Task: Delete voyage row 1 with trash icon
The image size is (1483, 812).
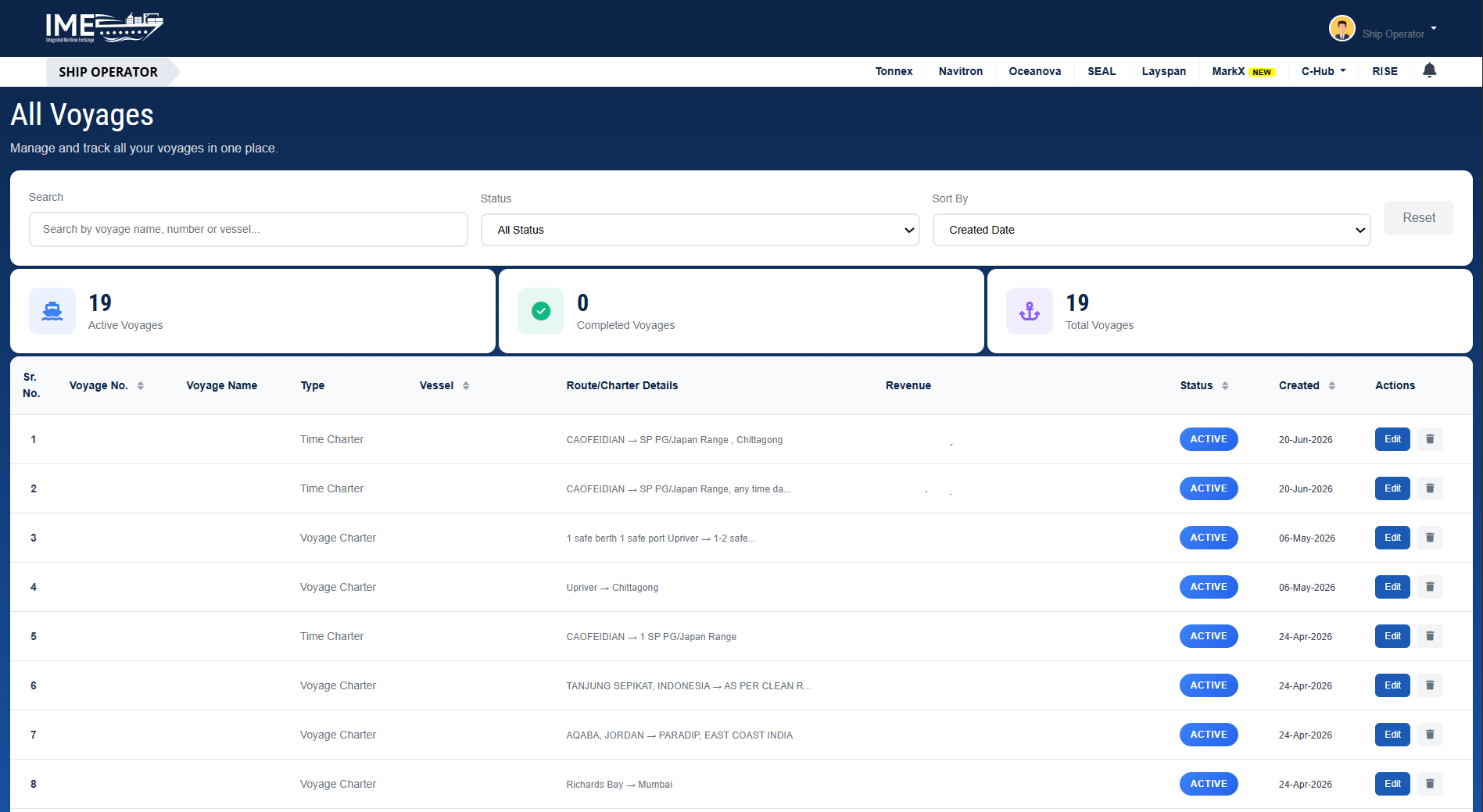Action: pyautogui.click(x=1430, y=439)
